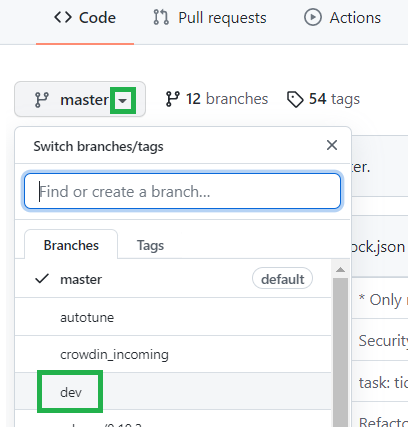Open the Code tab
This screenshot has width=408, height=428.
[85, 18]
